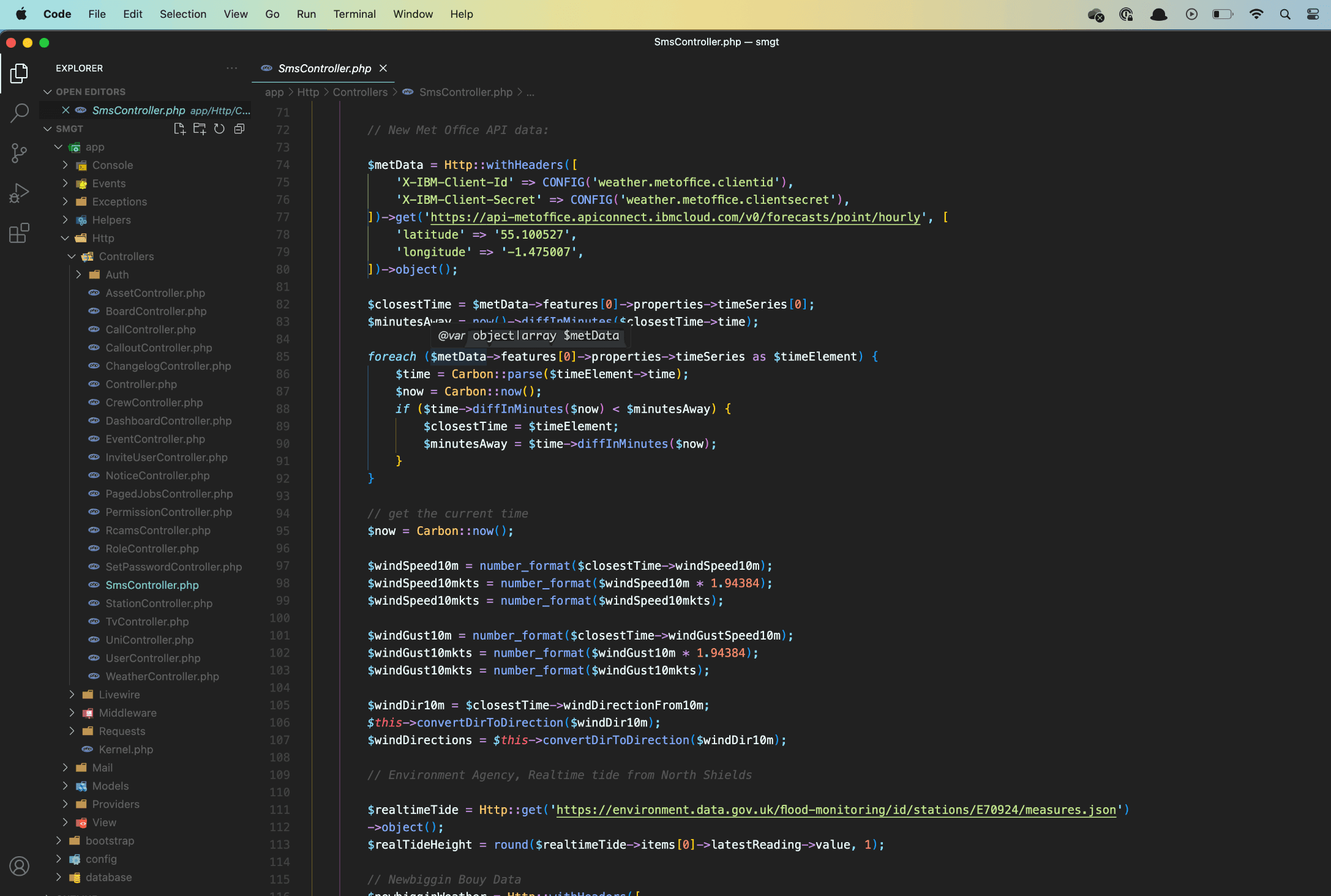Image resolution: width=1331 pixels, height=896 pixels.
Task: Click the New File icon in SMGT header
Action: (x=179, y=129)
